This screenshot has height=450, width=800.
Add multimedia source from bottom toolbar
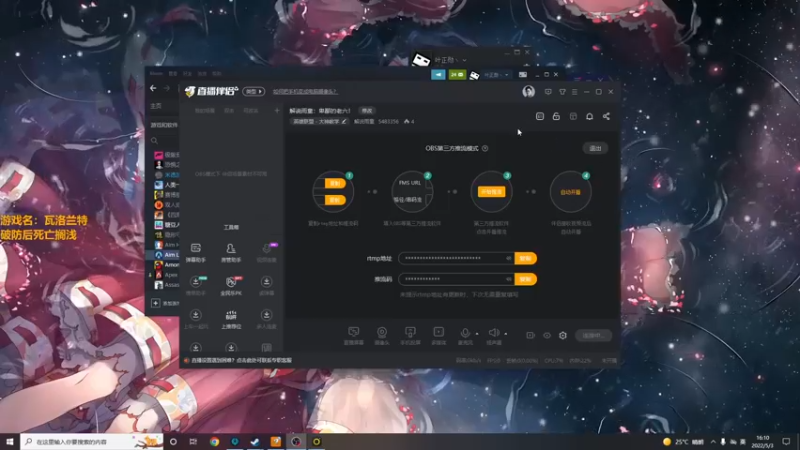[x=438, y=335]
